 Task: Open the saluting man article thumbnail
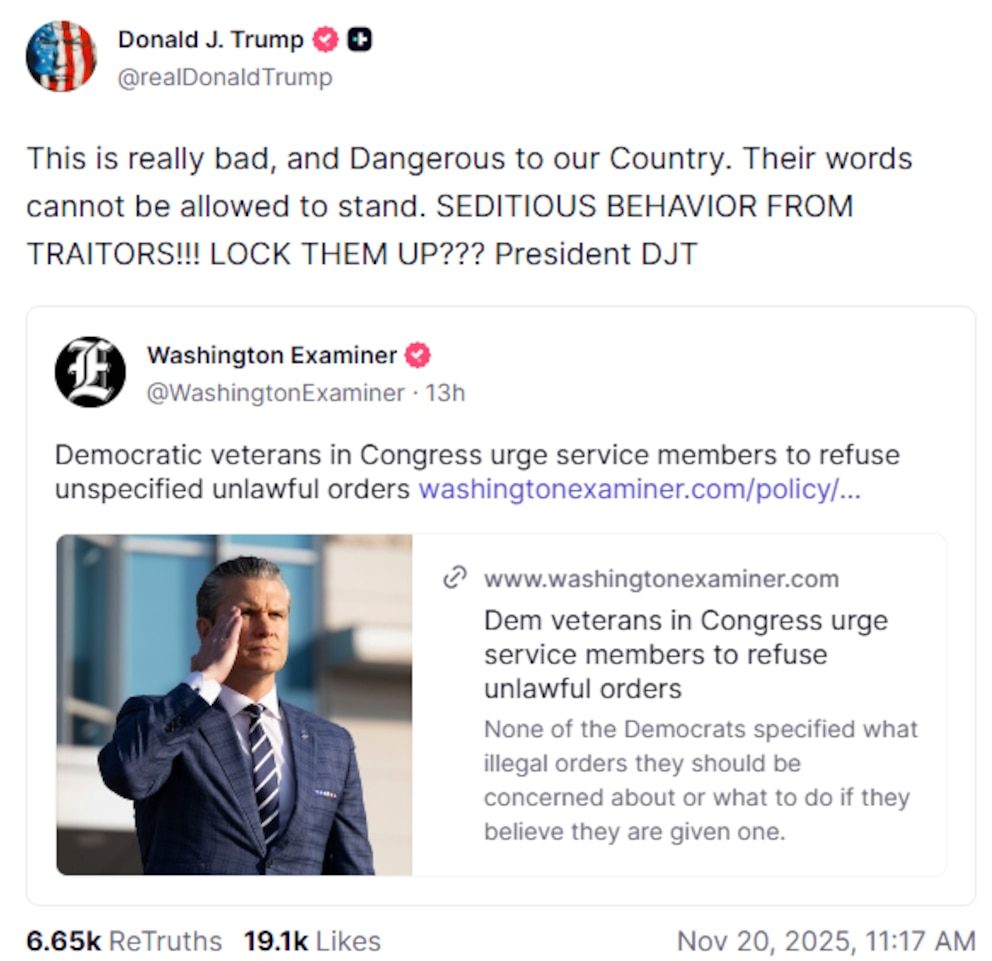tap(234, 705)
